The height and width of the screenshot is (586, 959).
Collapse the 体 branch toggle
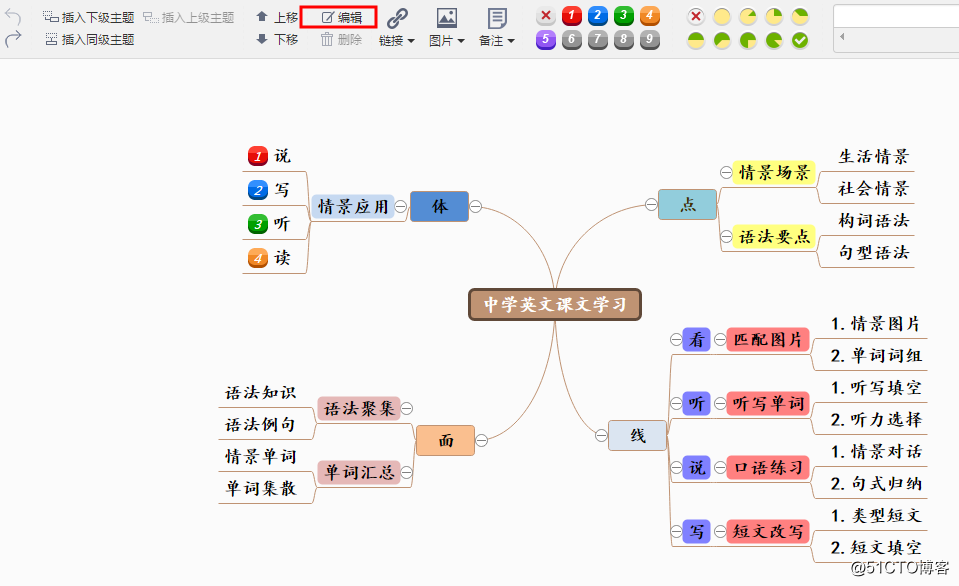tap(476, 206)
